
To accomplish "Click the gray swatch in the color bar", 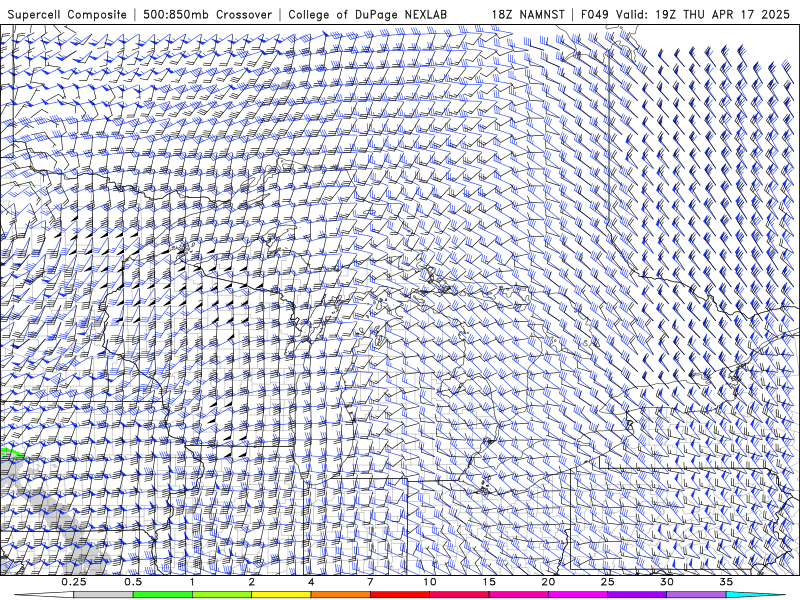I will click(x=103, y=595).
